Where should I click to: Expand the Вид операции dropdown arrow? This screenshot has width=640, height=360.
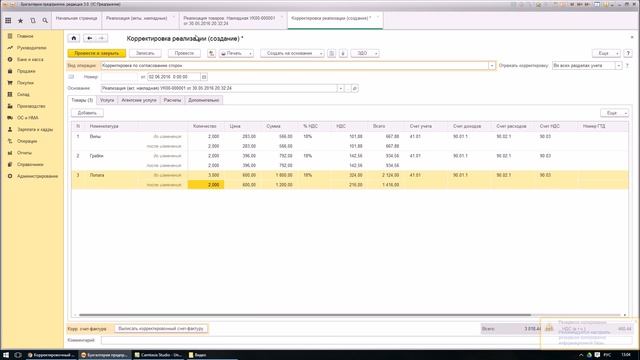click(x=492, y=65)
